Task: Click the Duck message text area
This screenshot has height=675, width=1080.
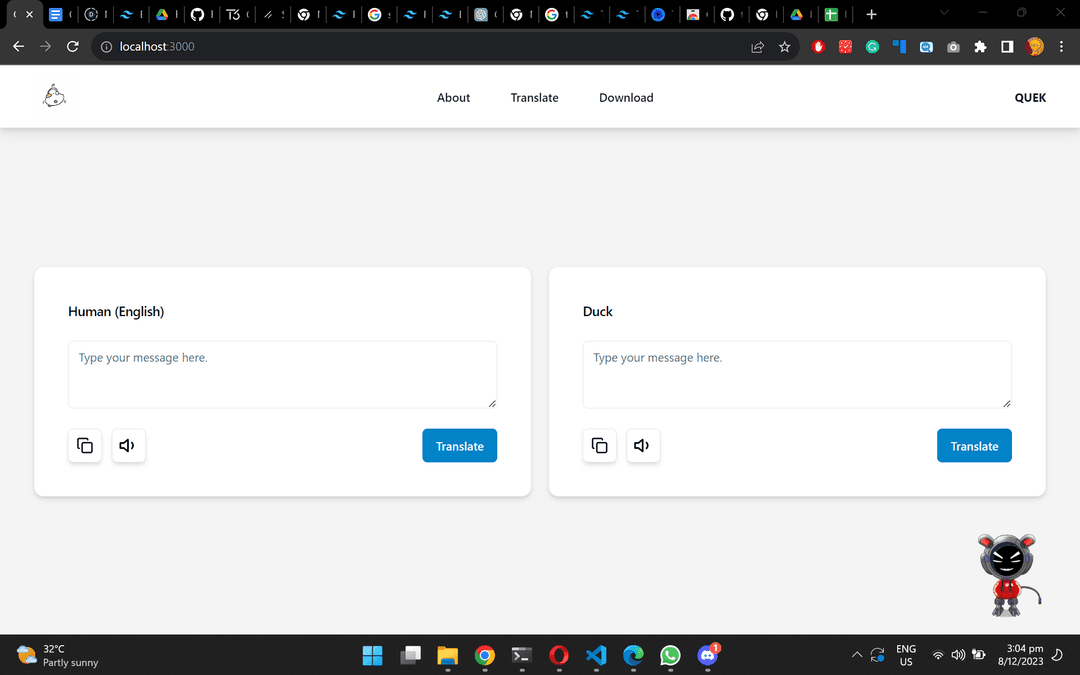Action: pos(797,375)
